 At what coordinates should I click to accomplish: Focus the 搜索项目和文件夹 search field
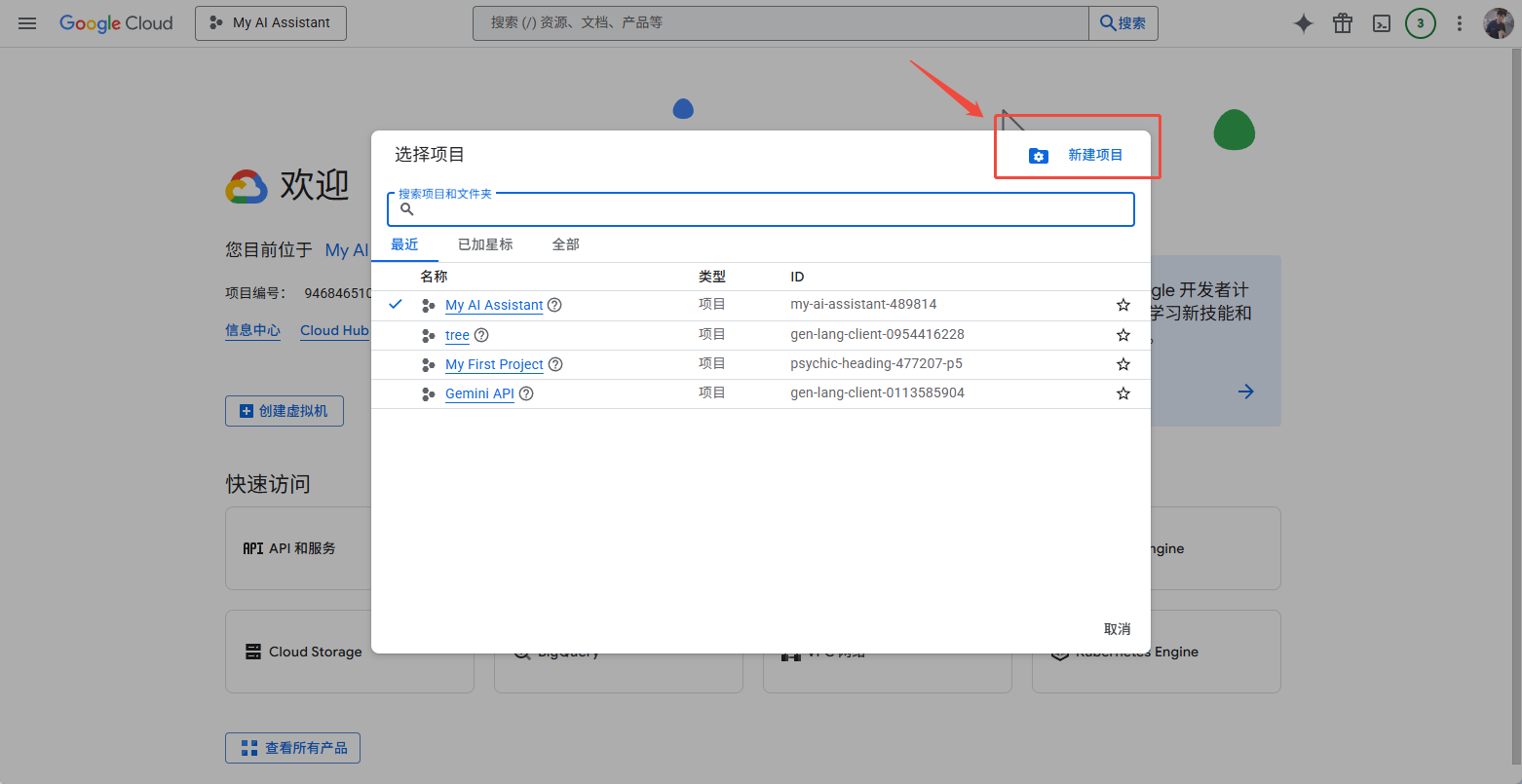coord(761,209)
